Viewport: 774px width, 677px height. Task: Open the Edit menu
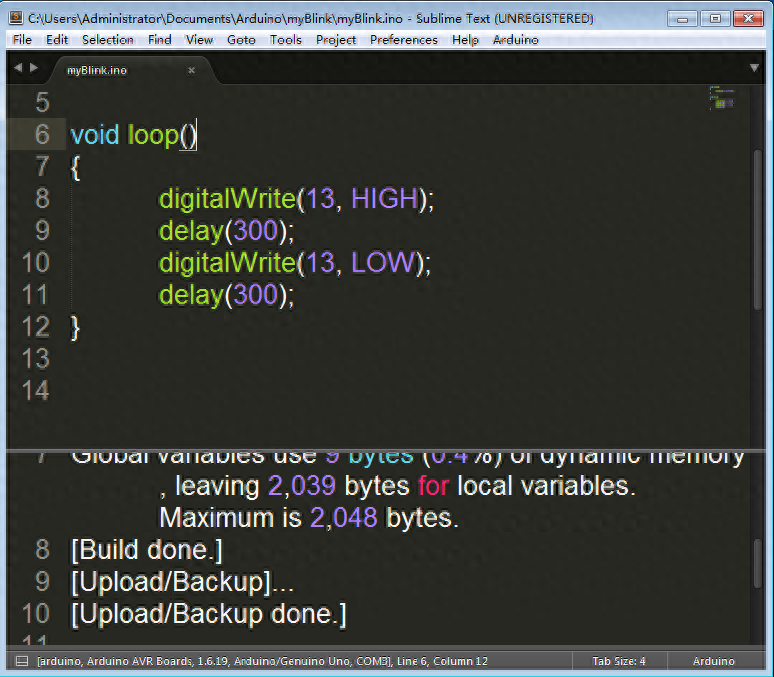[57, 40]
